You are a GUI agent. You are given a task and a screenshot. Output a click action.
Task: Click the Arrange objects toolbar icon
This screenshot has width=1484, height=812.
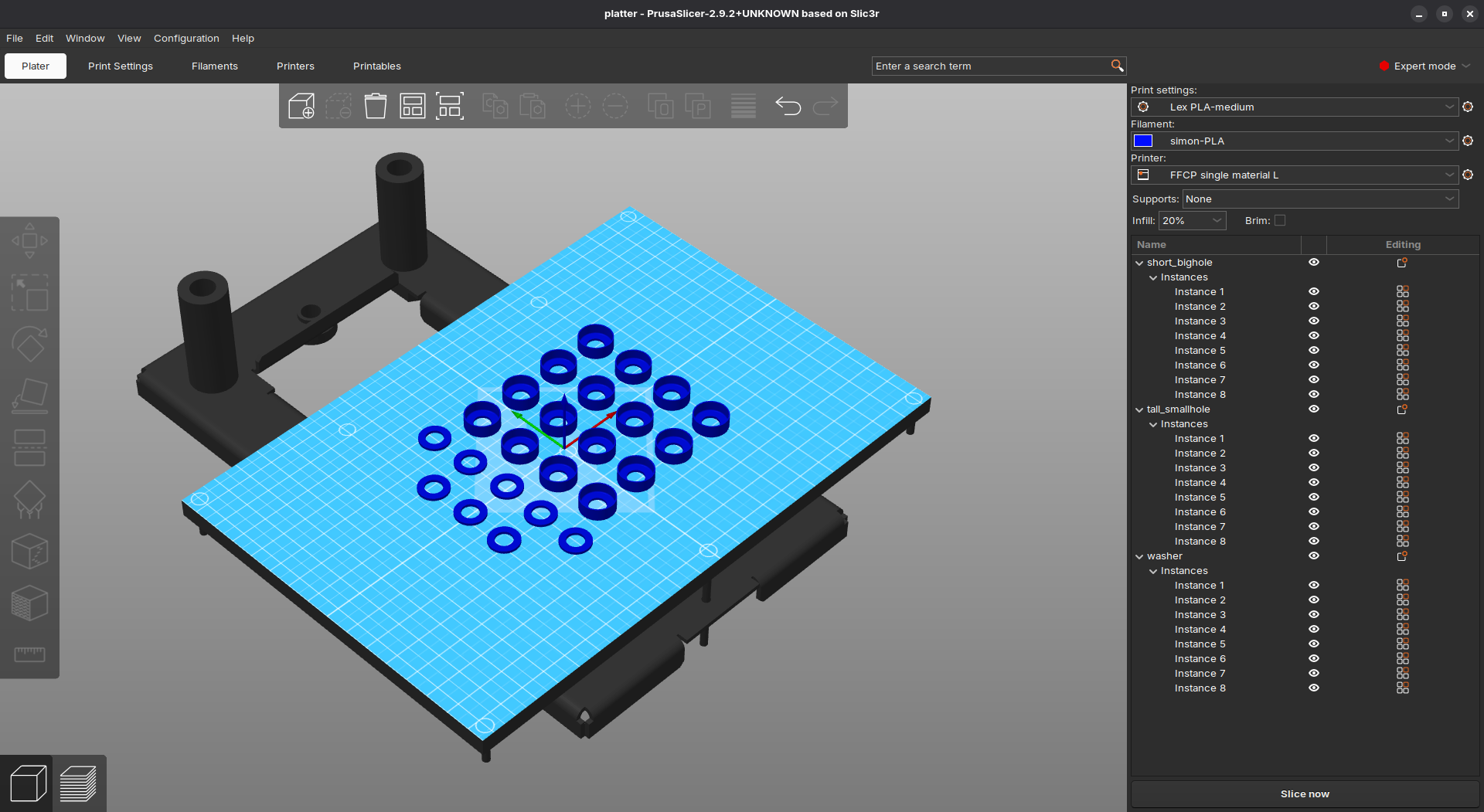click(x=413, y=106)
